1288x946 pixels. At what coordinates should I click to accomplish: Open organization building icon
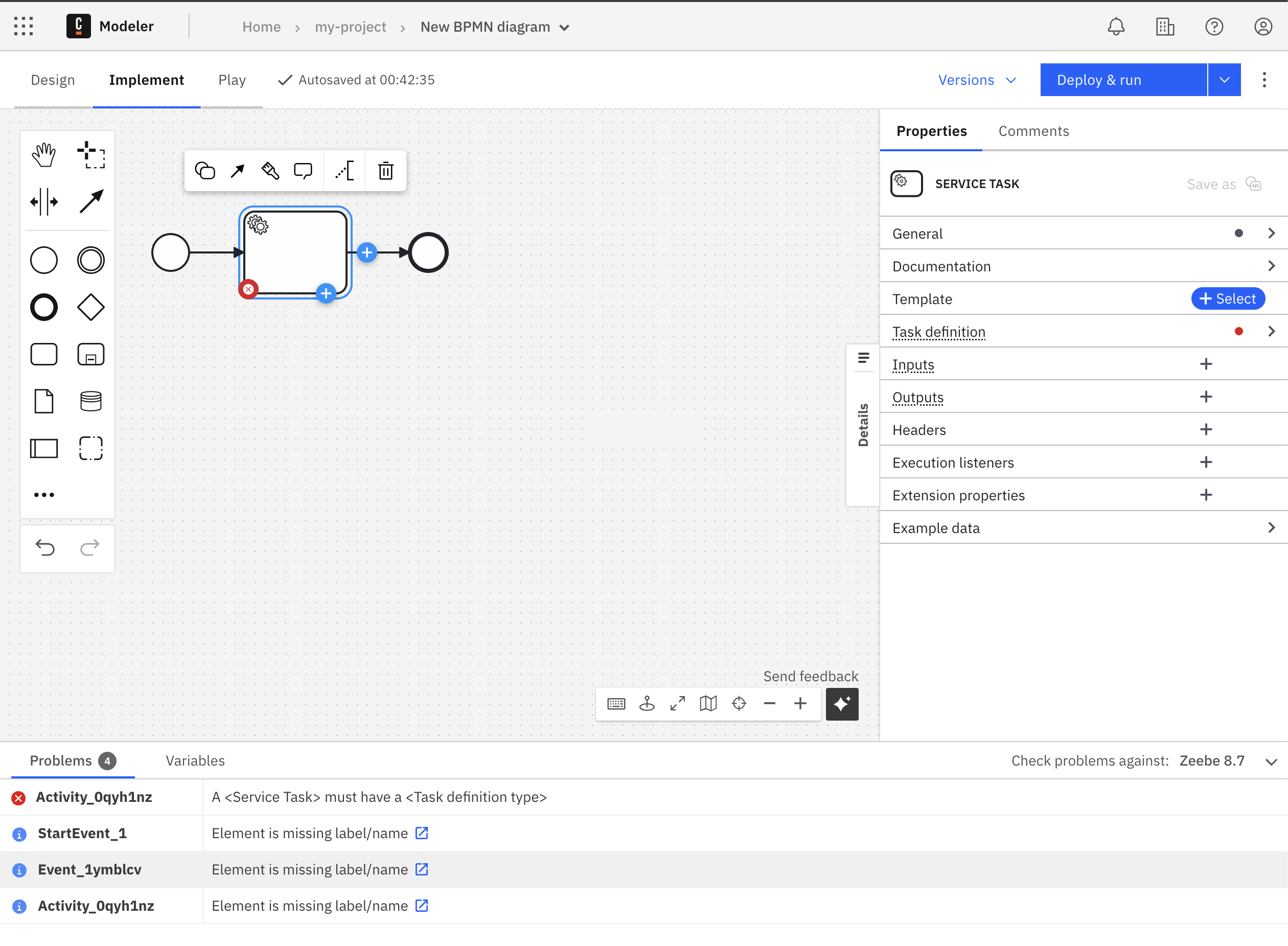coord(1165,27)
